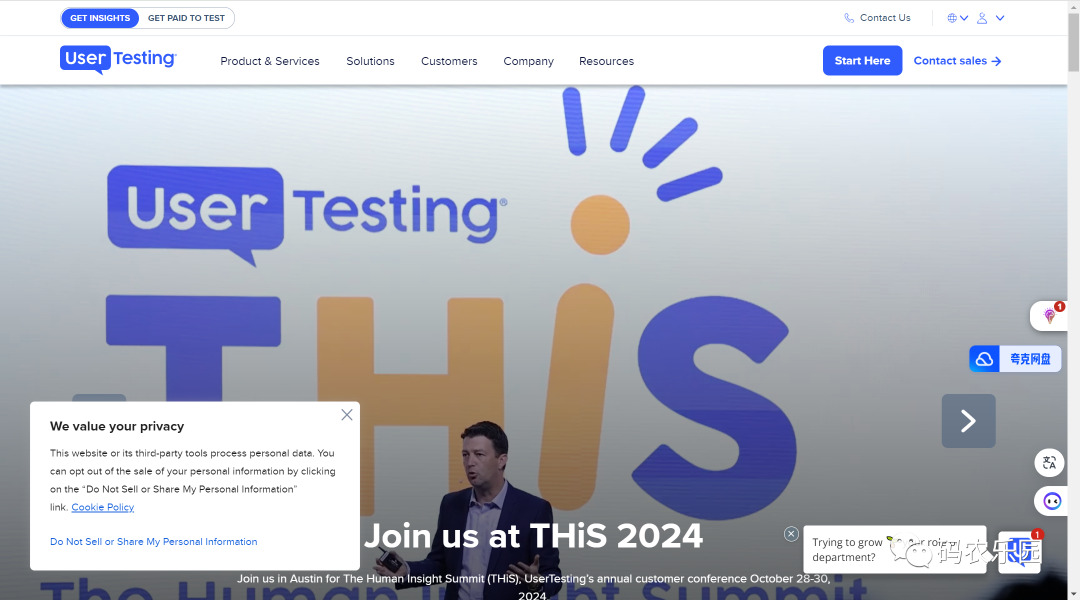Dismiss the chat prompt bubble
The width and height of the screenshot is (1080, 600).
pyautogui.click(x=791, y=534)
